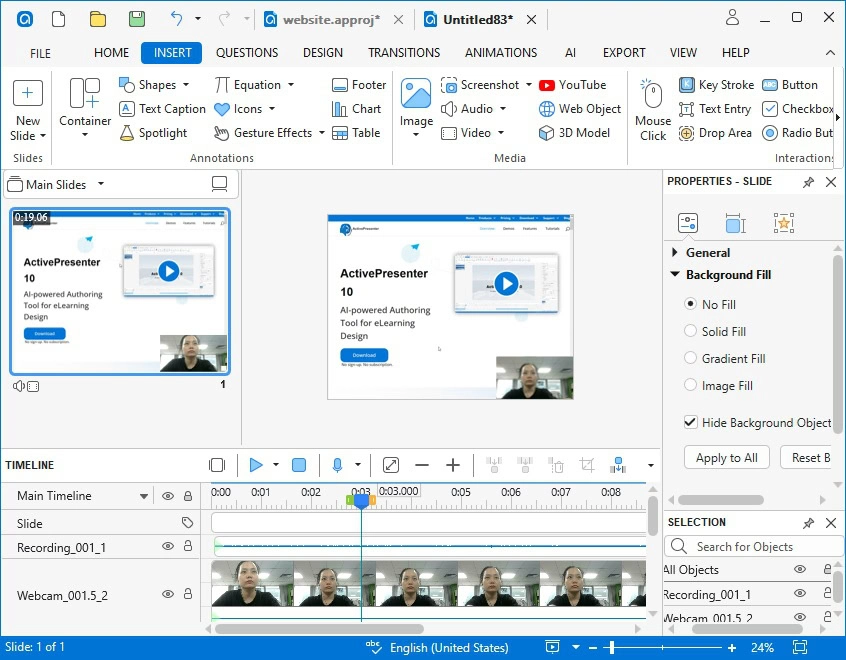
Task: Click the record narration microphone icon
Action: pyautogui.click(x=337, y=465)
